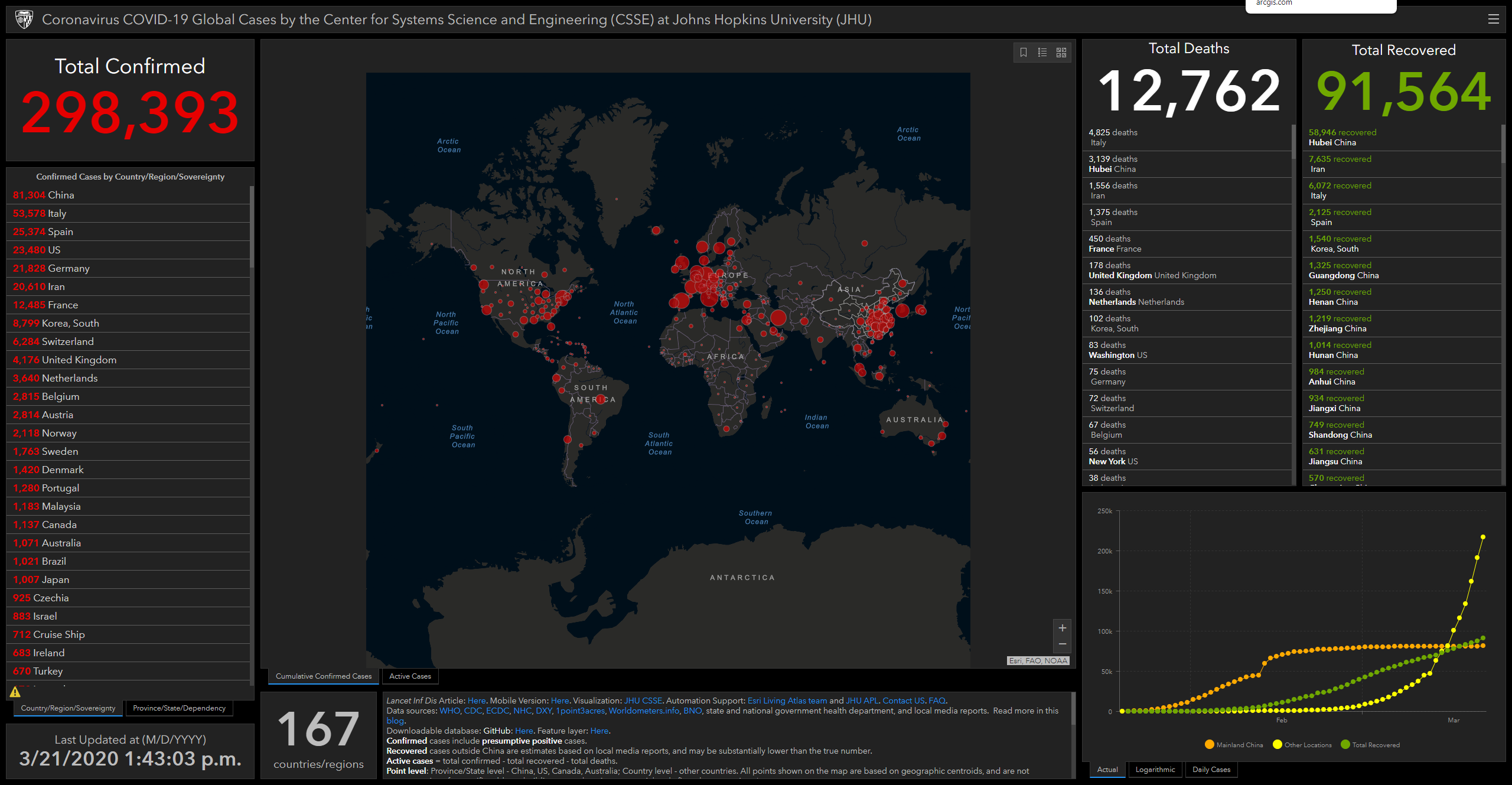Open the CDC data source link
The image size is (1512, 785).
coord(473,711)
